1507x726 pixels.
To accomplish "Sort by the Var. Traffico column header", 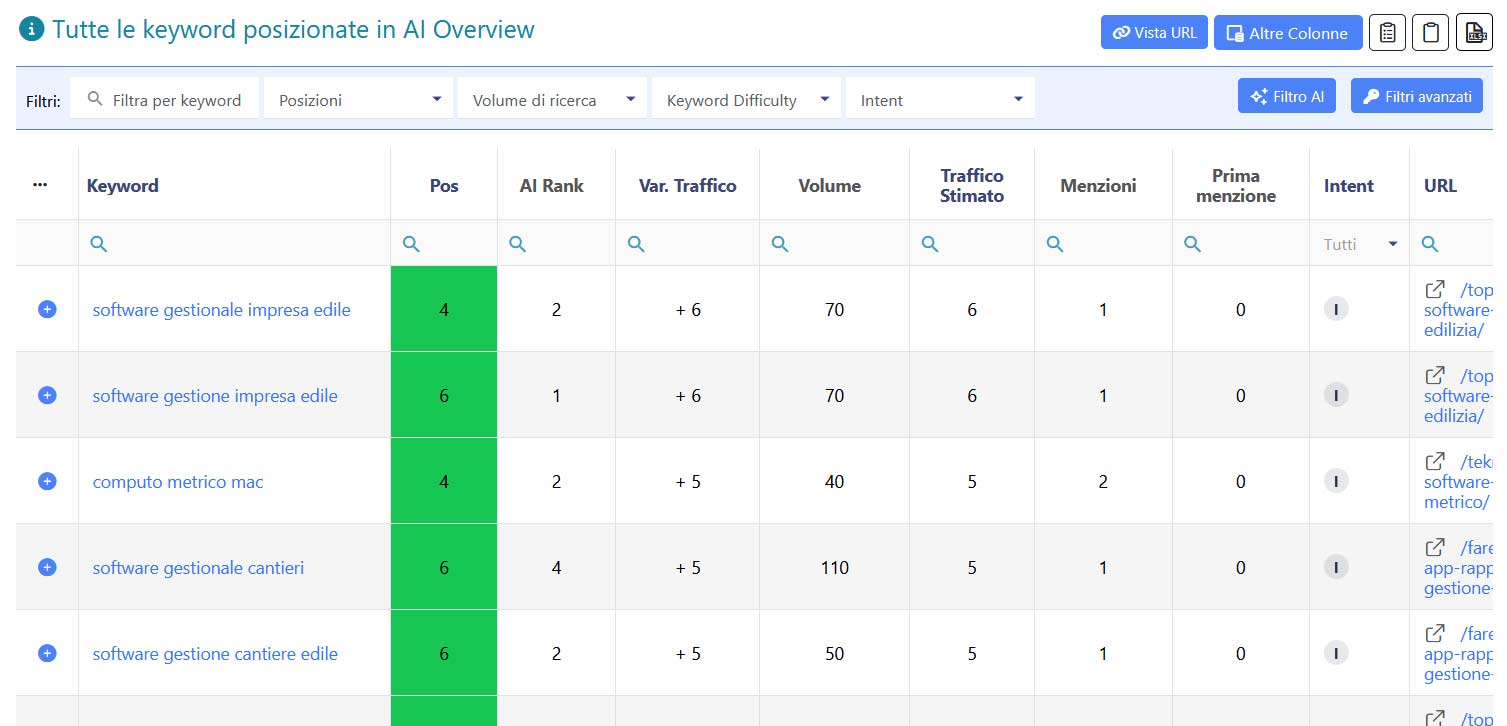I will pos(687,185).
